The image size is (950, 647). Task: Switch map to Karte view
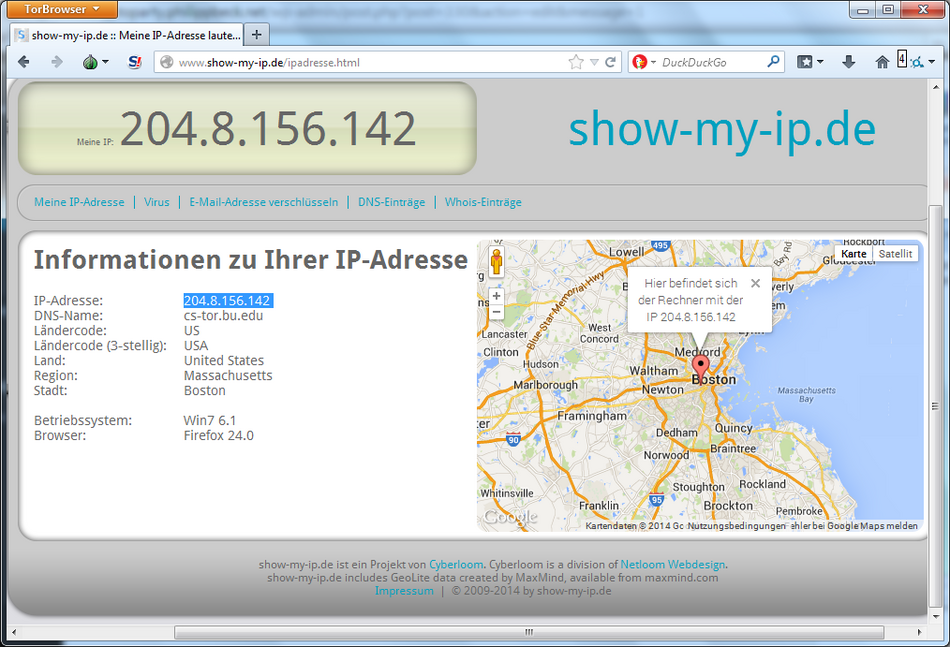click(853, 254)
